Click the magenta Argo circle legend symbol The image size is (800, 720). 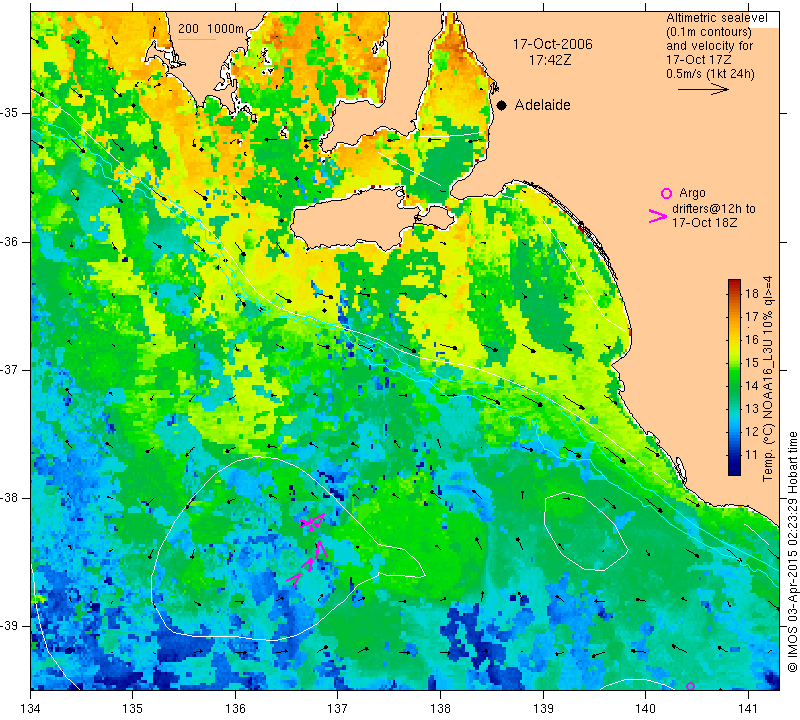pyautogui.click(x=666, y=193)
